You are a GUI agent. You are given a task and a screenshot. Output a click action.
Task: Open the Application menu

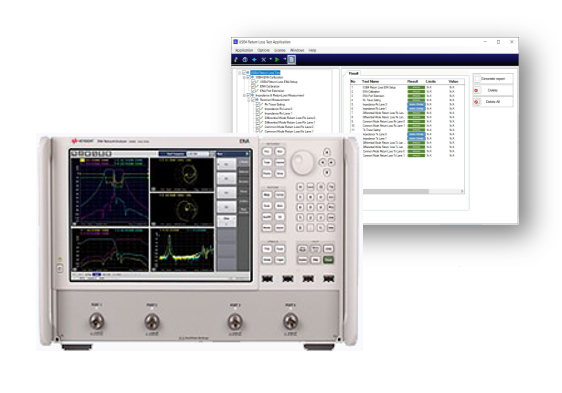click(244, 50)
